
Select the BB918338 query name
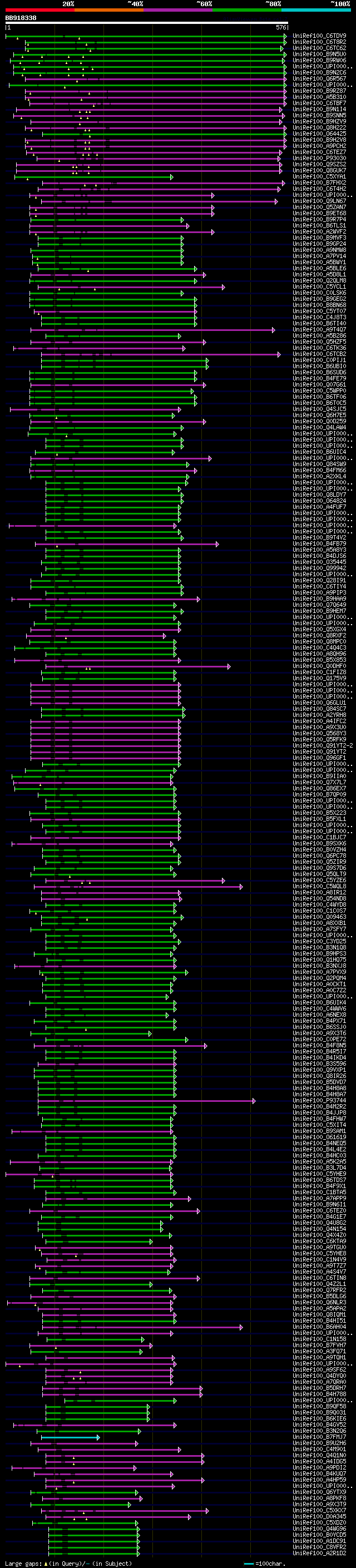(x=21, y=18)
